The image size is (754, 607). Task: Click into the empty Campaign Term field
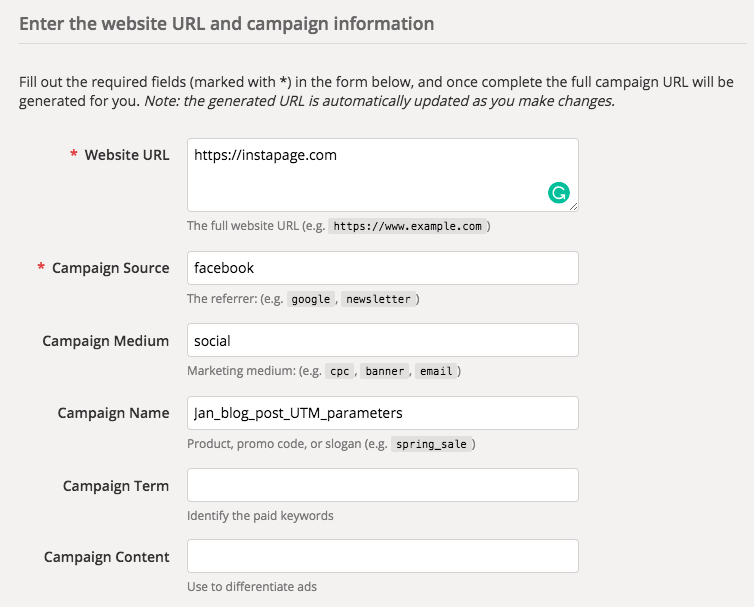[382, 485]
